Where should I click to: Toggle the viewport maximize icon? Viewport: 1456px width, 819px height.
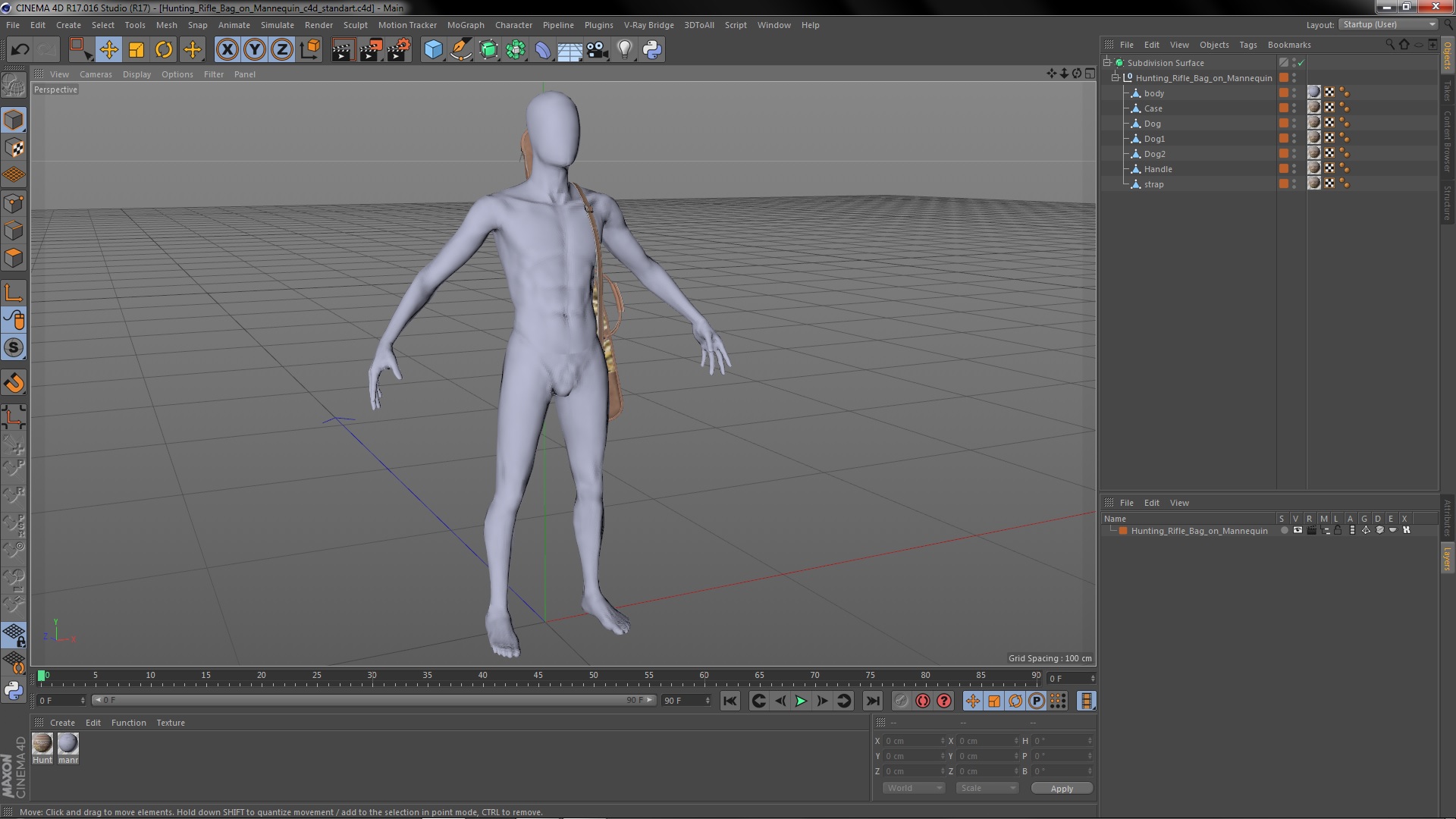[1090, 74]
